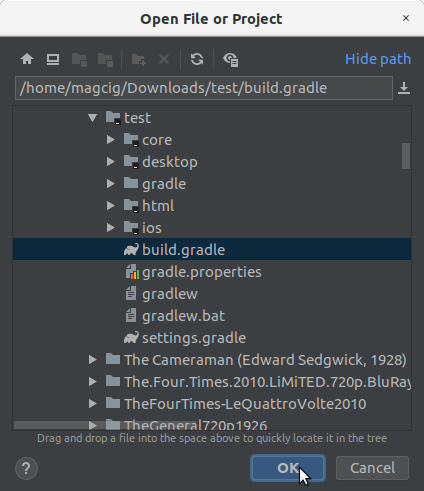Click the New Folder toolbar icon
424x491 pixels.
(138, 59)
